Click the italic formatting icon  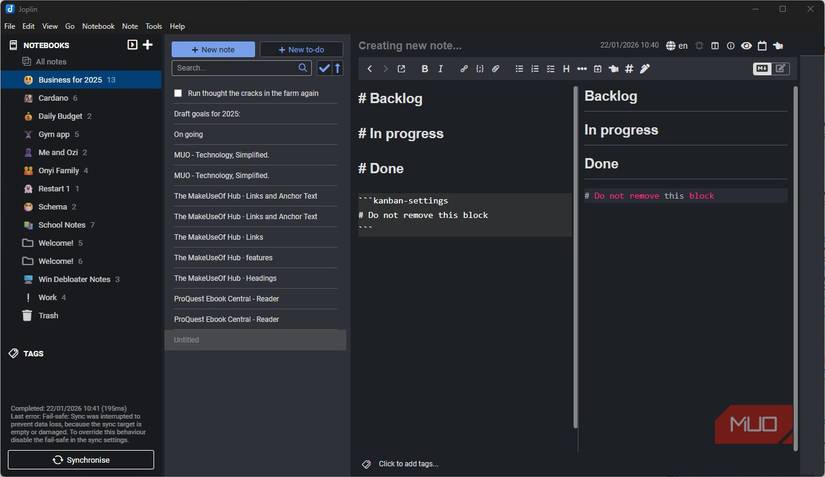[x=441, y=69]
